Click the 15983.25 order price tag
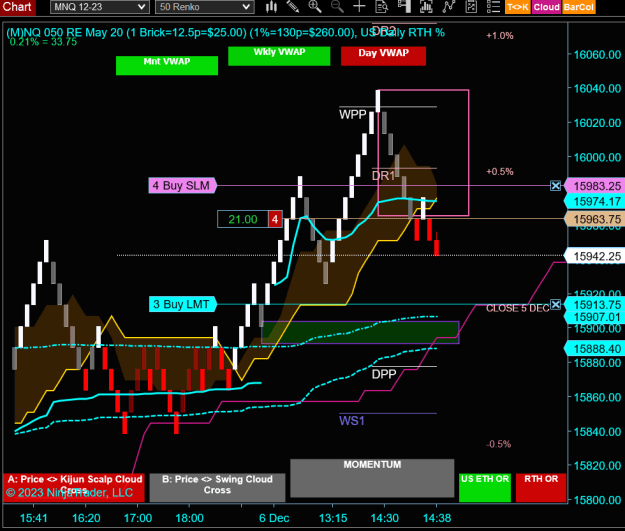This screenshot has height=531, width=625. (595, 186)
